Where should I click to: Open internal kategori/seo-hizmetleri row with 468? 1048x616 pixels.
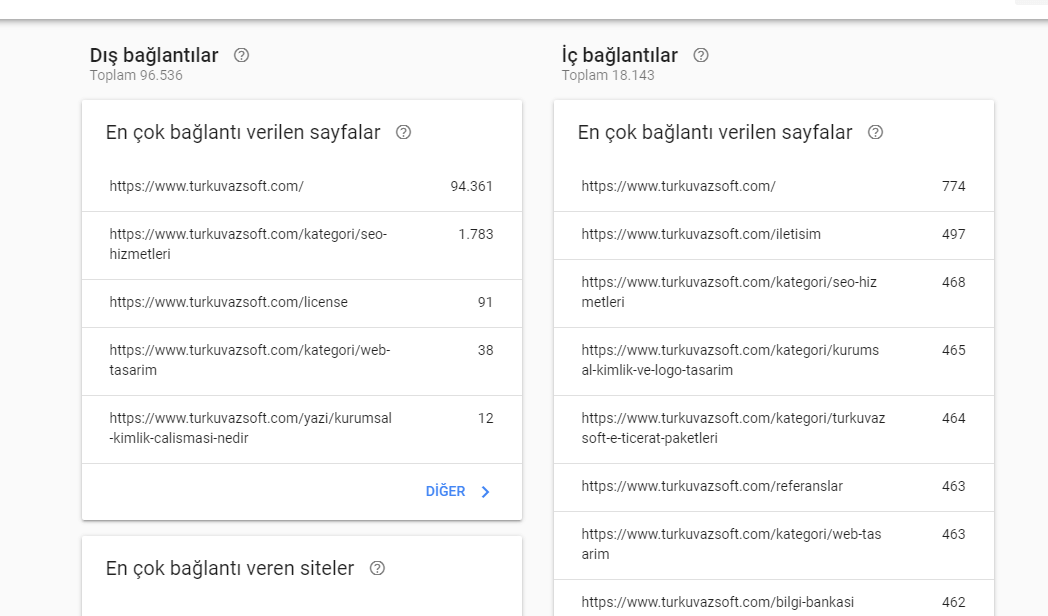(x=774, y=293)
